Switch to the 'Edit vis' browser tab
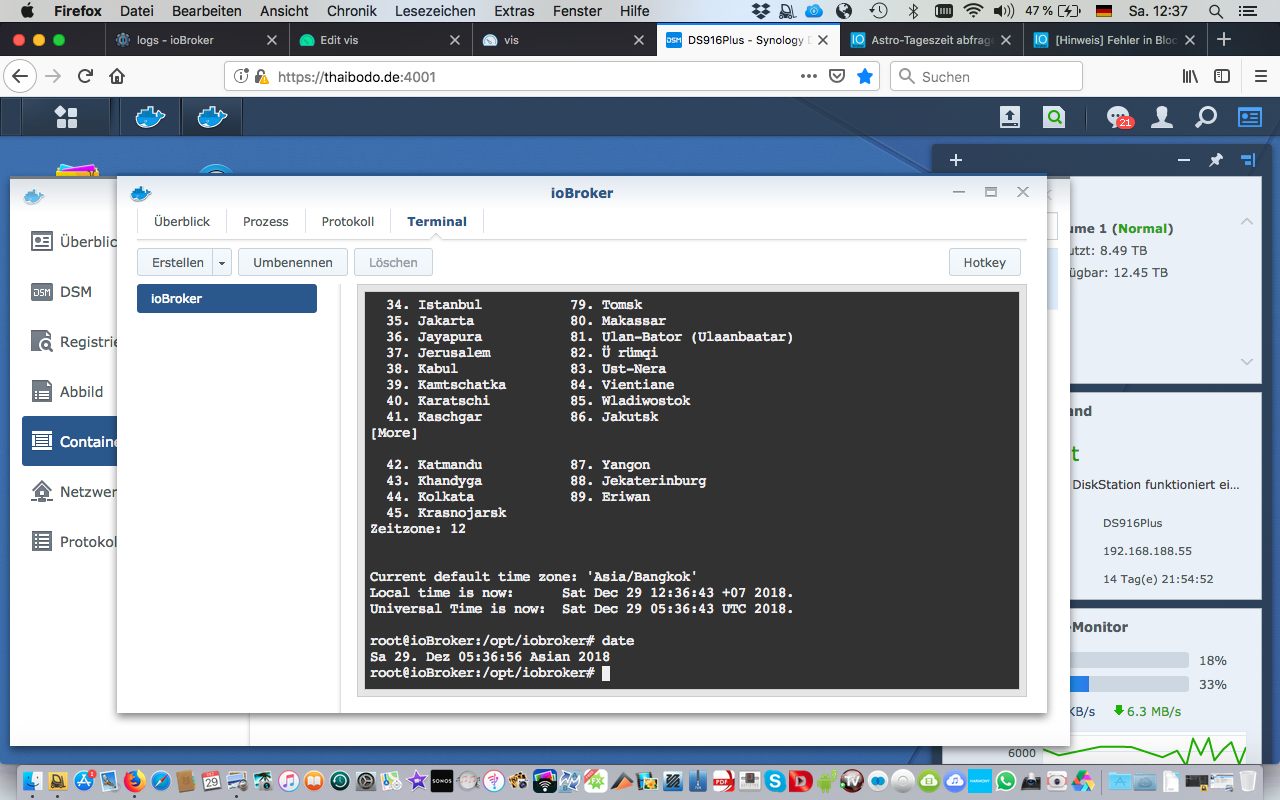The width and height of the screenshot is (1280, 800). click(x=381, y=40)
